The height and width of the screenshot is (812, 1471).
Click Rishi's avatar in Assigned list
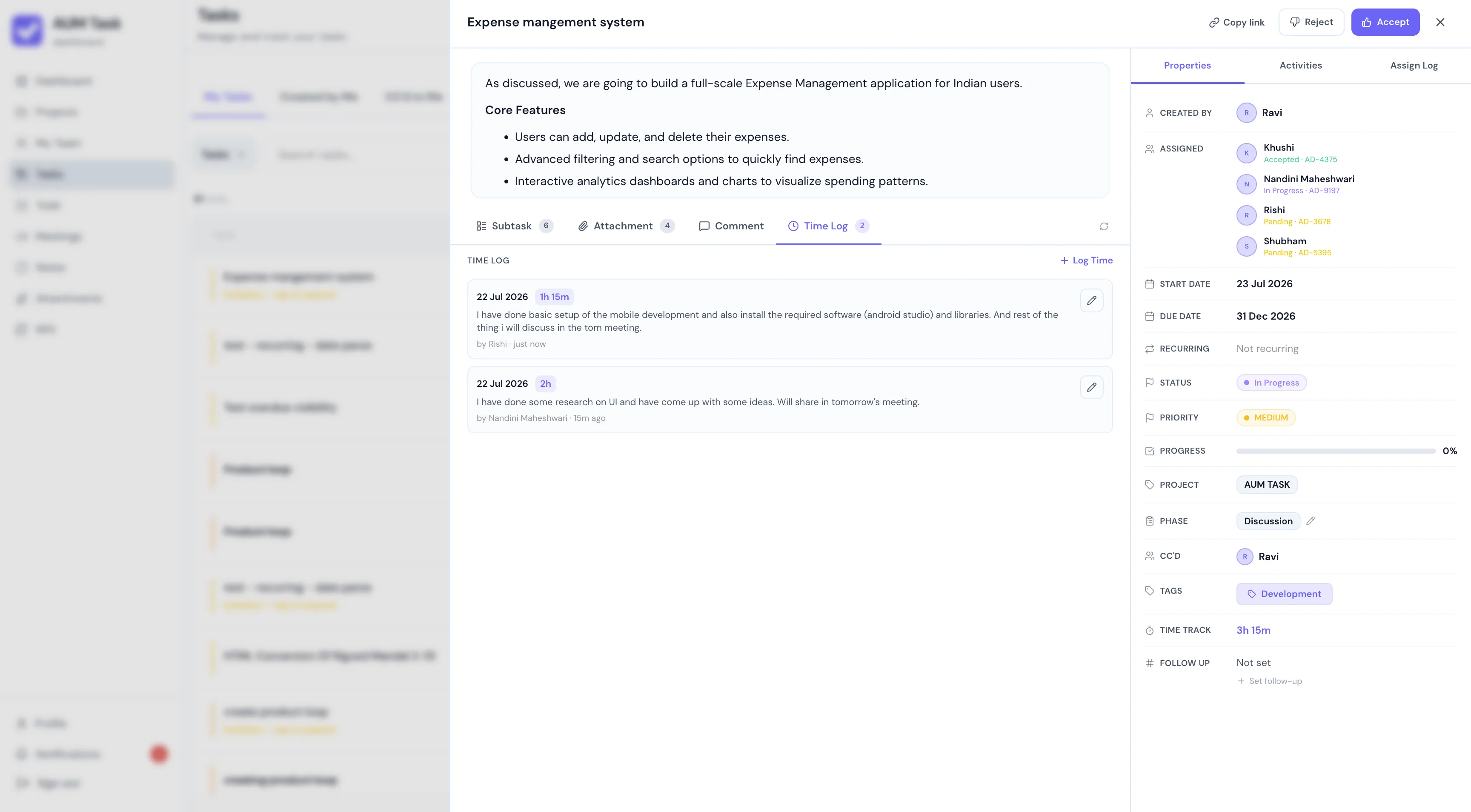tap(1246, 215)
